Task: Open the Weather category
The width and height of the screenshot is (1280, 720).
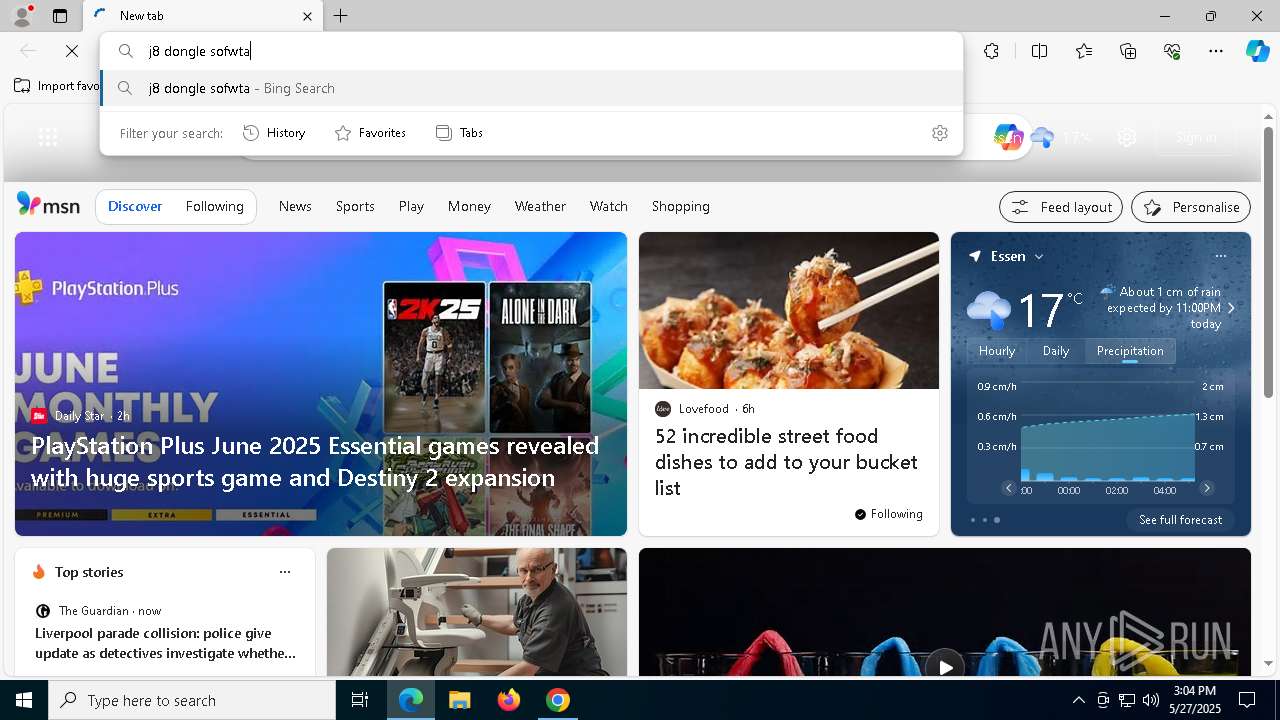Action: (540, 206)
